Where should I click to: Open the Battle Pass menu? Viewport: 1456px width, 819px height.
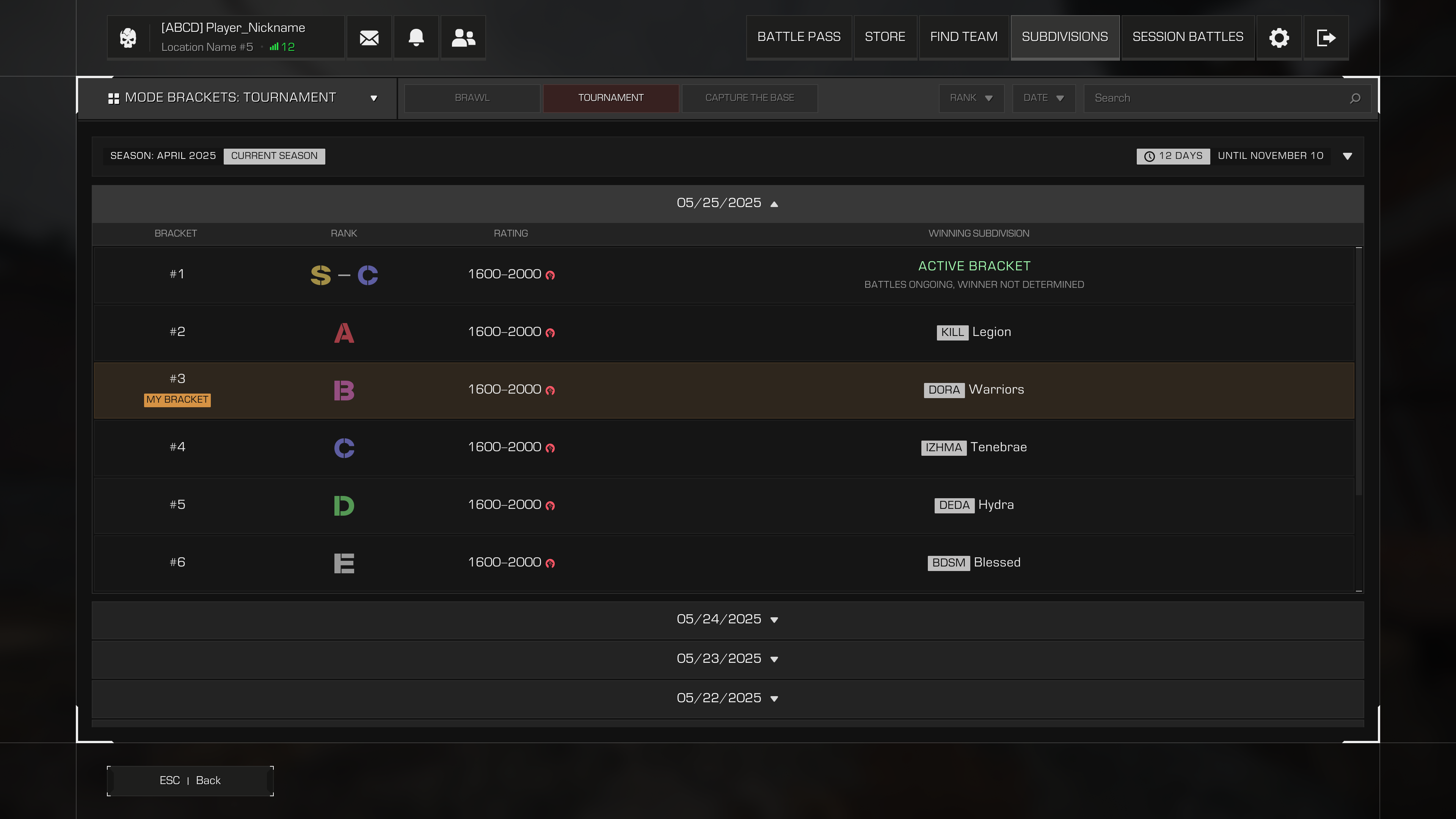tap(799, 37)
